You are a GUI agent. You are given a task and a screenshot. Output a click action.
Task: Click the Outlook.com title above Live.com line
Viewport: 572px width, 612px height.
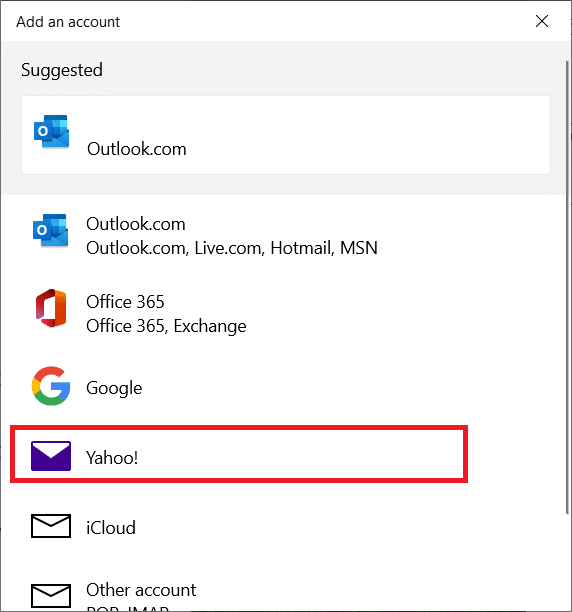coord(136,224)
